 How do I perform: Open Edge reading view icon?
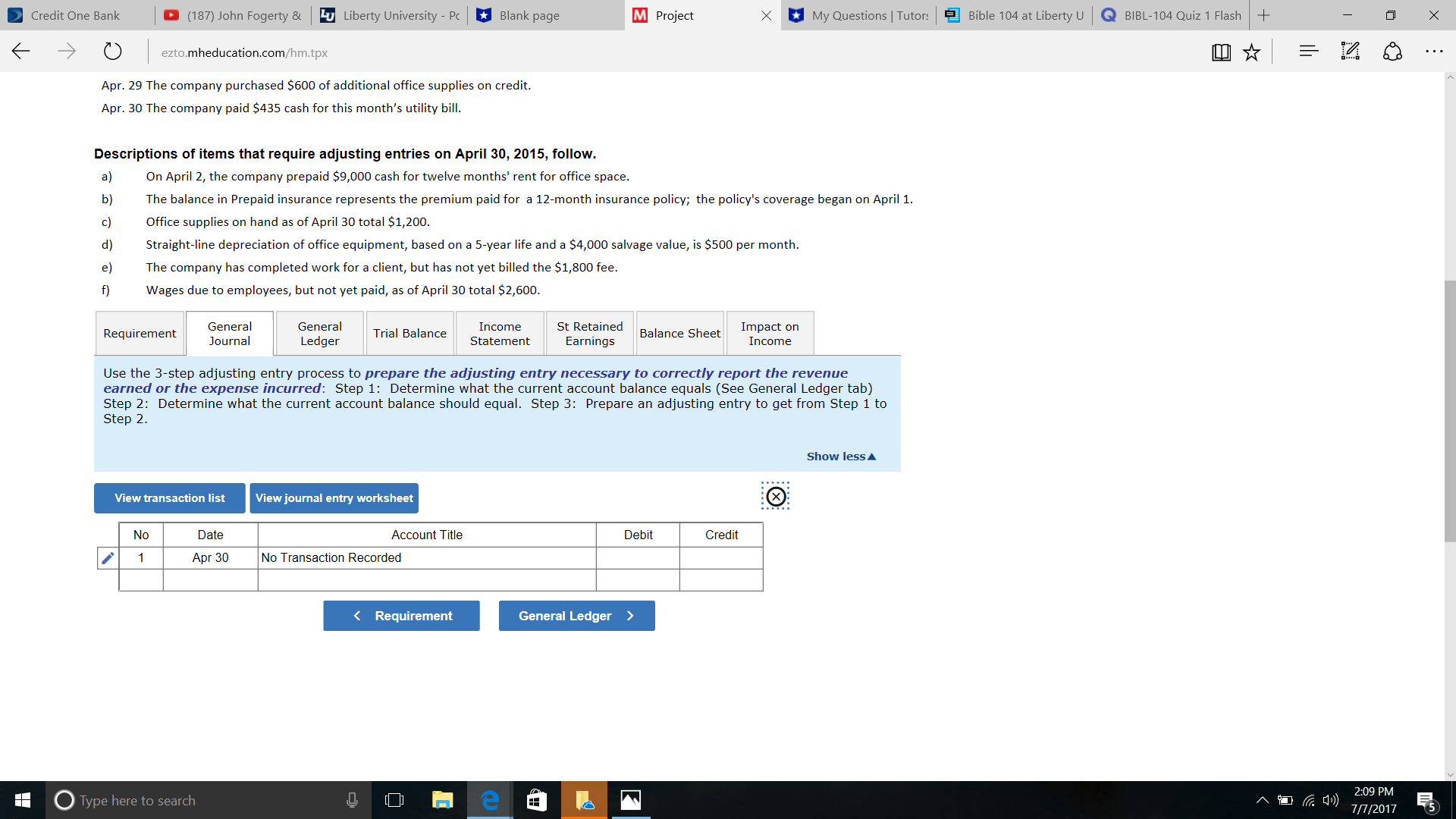tap(1221, 52)
